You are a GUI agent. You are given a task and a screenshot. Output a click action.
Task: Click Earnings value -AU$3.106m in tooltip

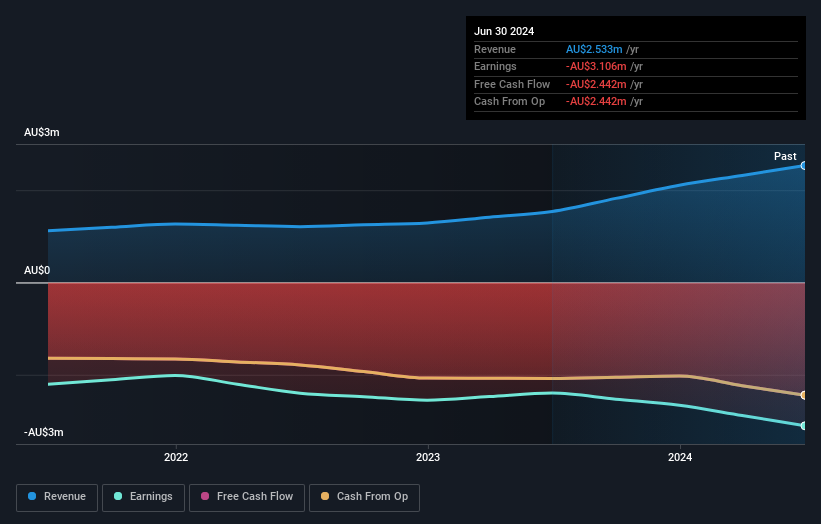[596, 66]
